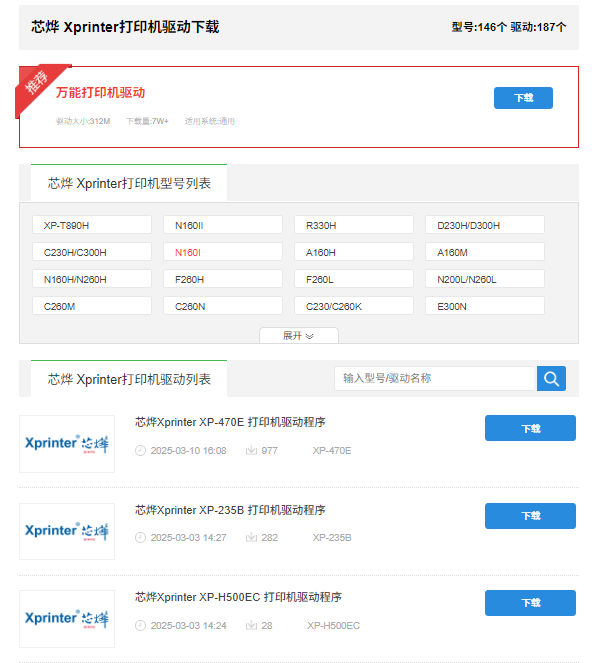Click the XP-H500EC model tag text

[334, 626]
